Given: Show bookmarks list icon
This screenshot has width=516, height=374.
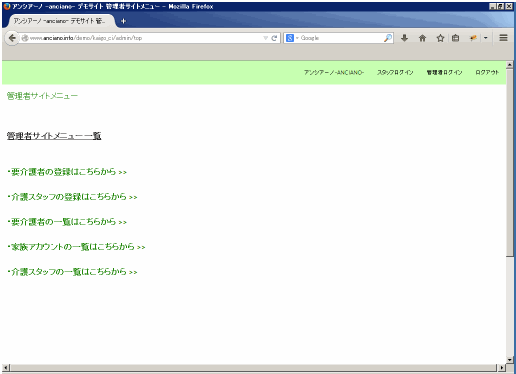Looking at the screenshot, I should tap(455, 38).
